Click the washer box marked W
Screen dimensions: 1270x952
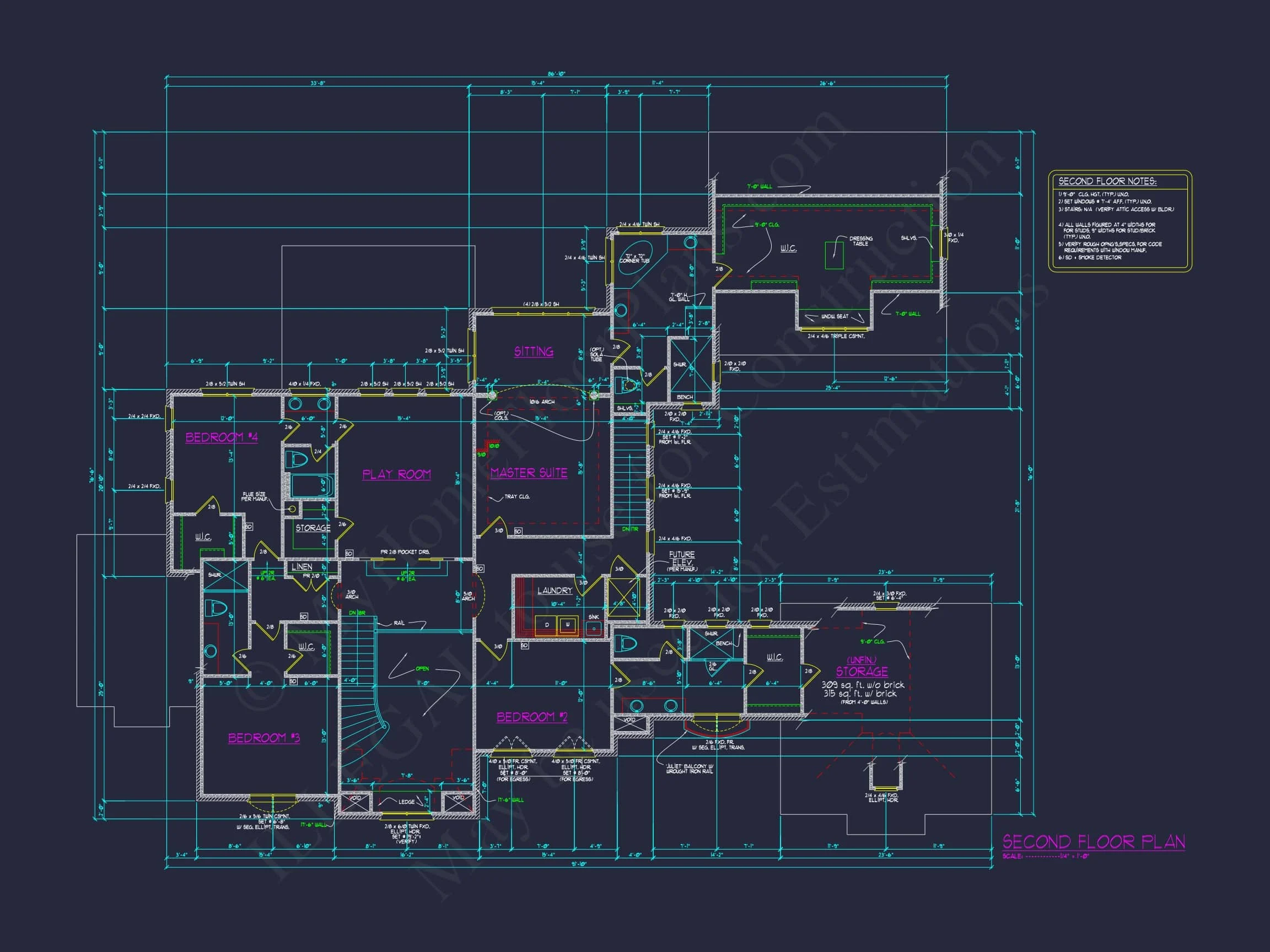568,625
